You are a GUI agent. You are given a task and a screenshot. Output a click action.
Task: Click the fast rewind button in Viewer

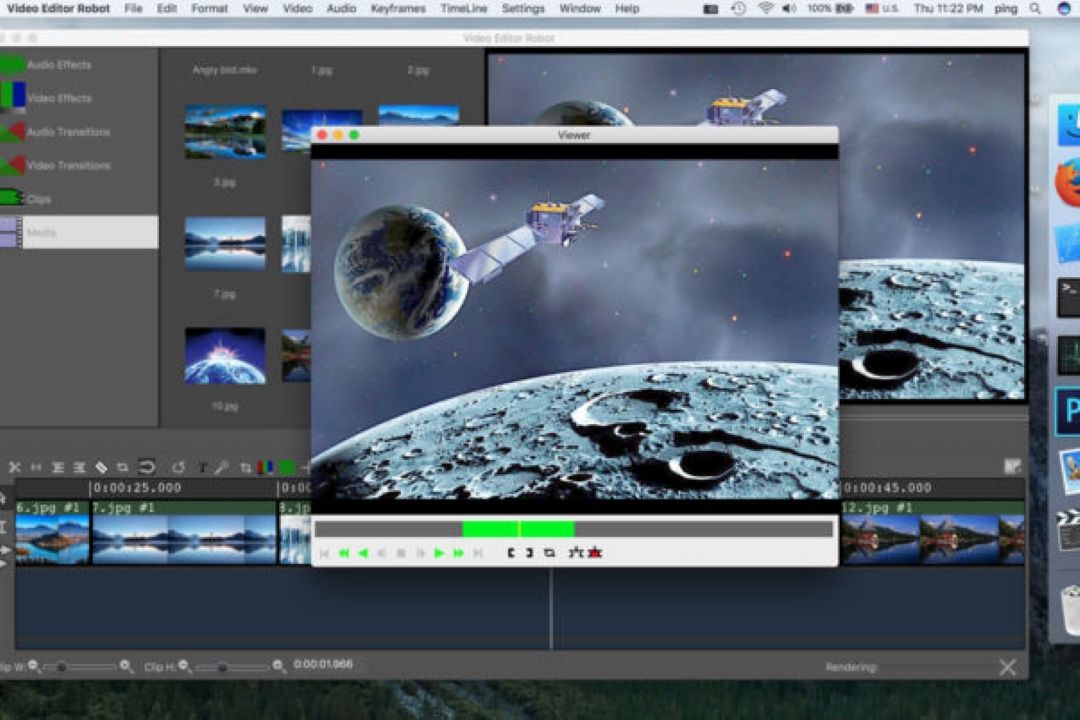point(343,553)
